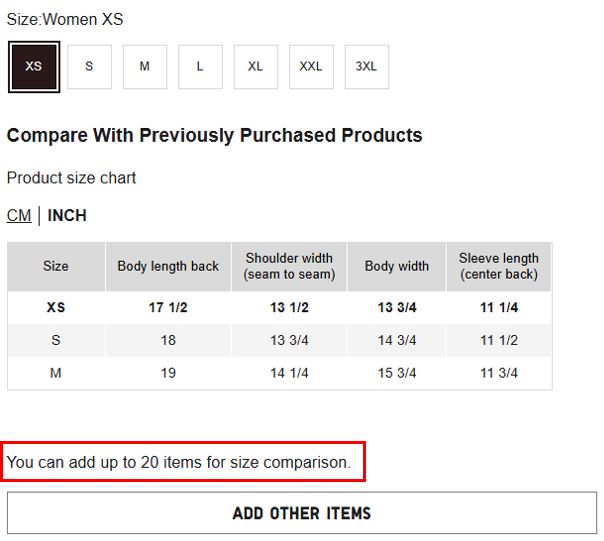Click the Size column header
The width and height of the screenshot is (604, 541).
coord(56,267)
